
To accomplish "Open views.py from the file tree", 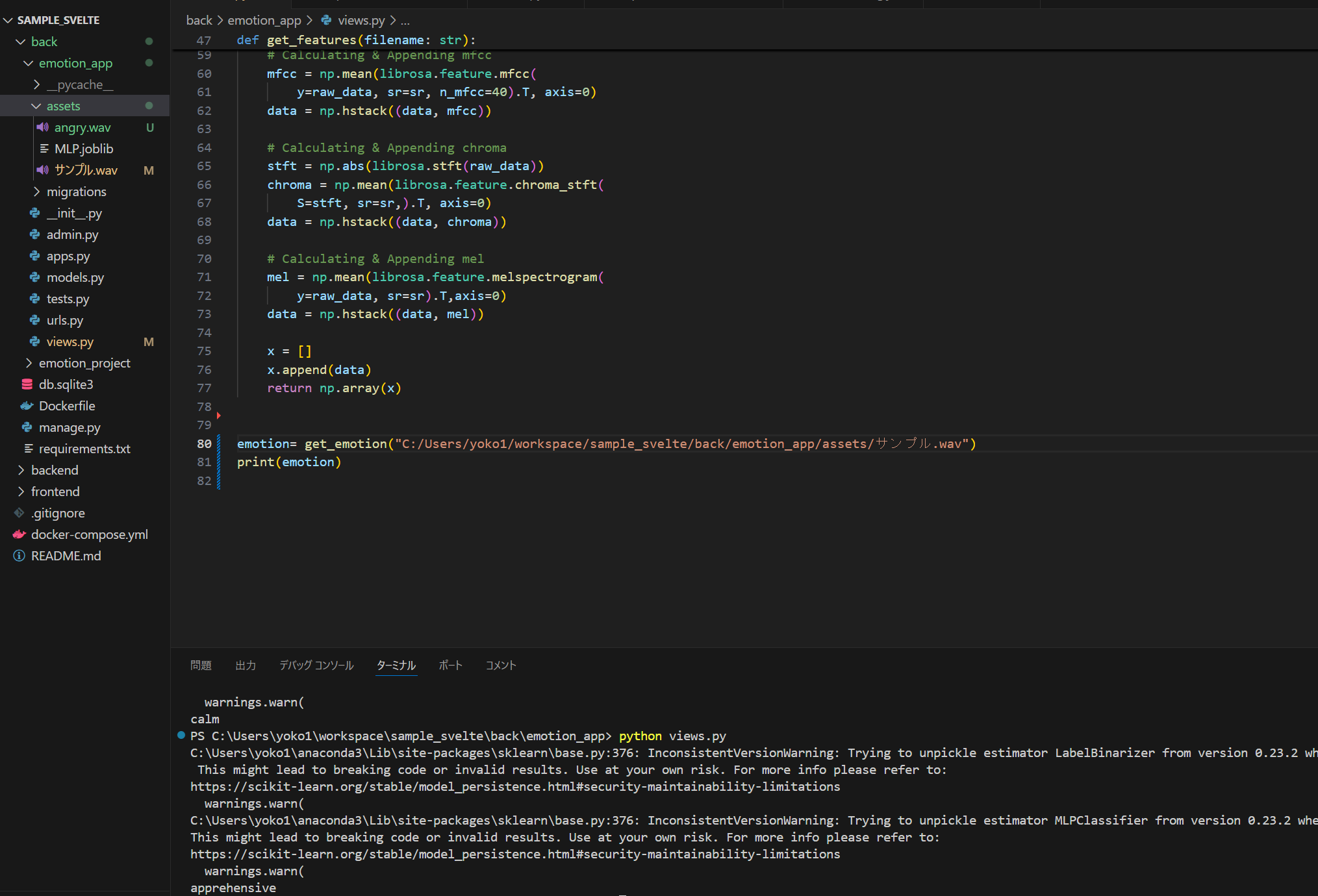I will tap(70, 342).
